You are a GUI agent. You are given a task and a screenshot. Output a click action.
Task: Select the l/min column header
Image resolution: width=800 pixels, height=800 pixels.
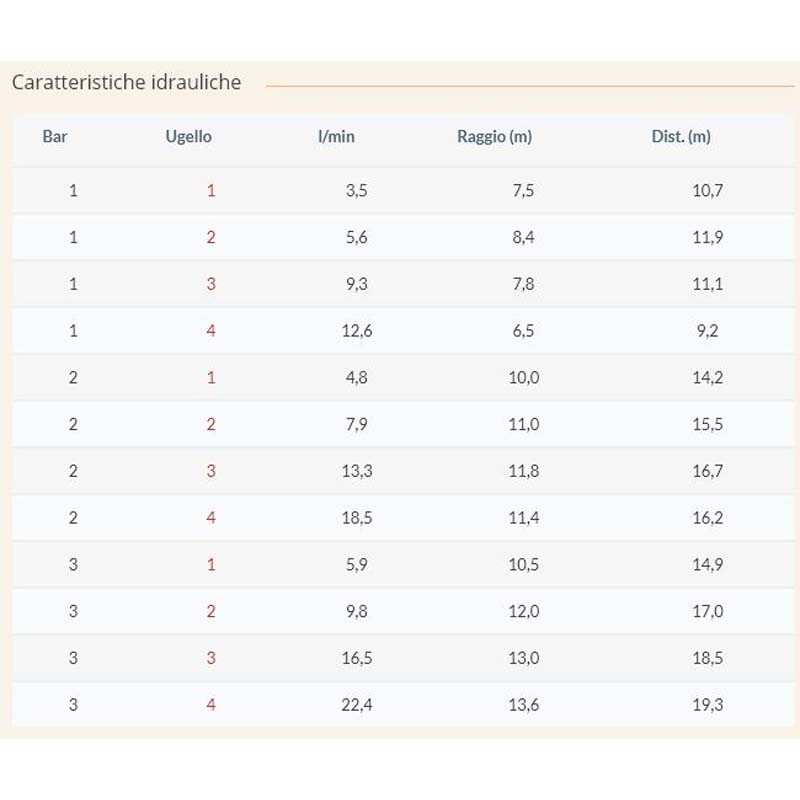coord(336,136)
